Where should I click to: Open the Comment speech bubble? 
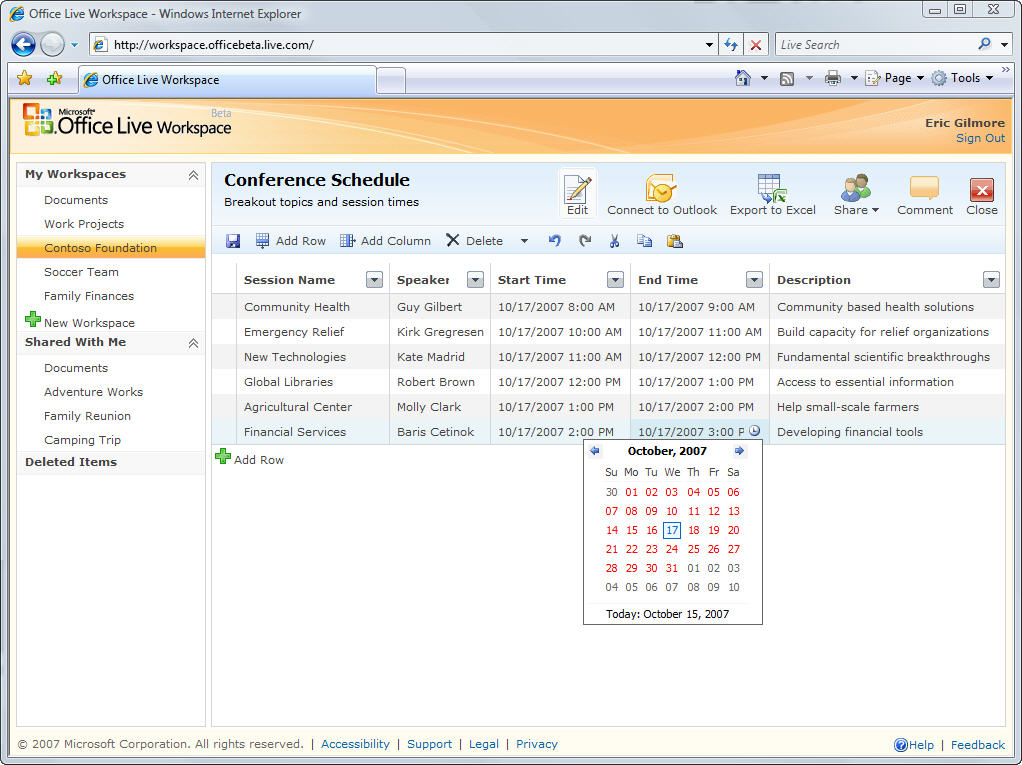pyautogui.click(x=924, y=195)
